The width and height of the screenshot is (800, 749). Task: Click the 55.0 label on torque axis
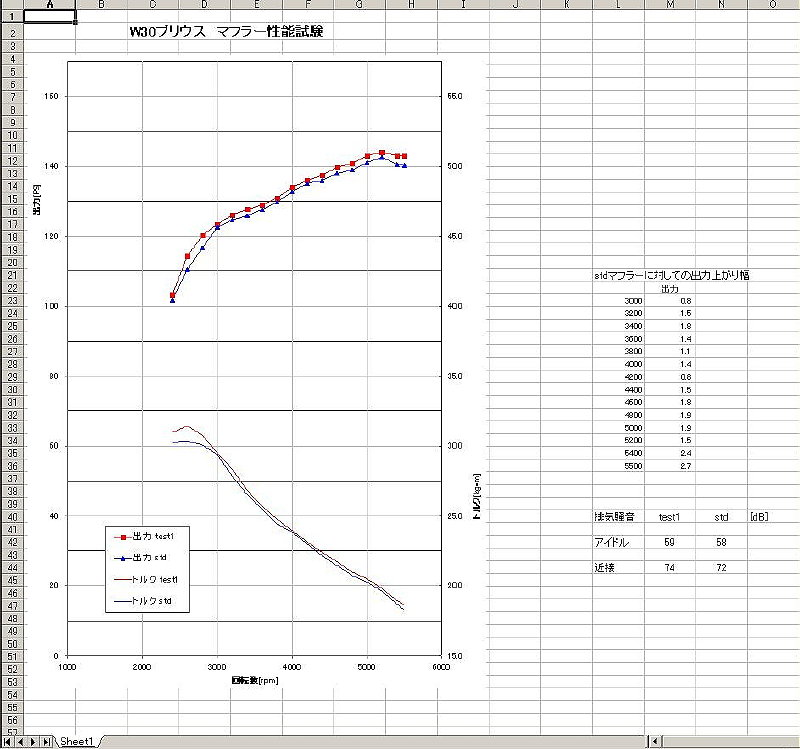[455, 96]
